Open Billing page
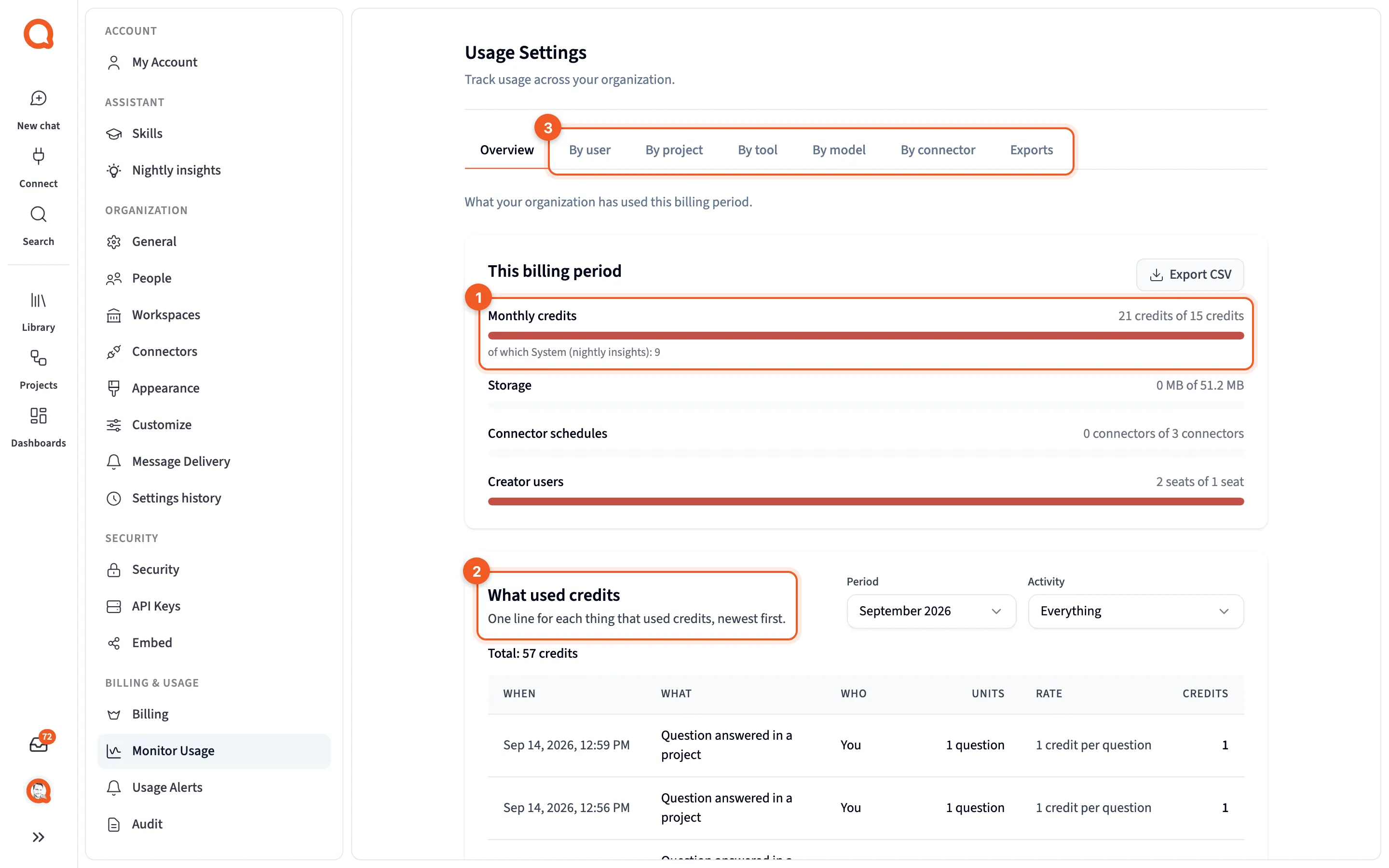Screen dimensions: 1389x868 [214, 714]
